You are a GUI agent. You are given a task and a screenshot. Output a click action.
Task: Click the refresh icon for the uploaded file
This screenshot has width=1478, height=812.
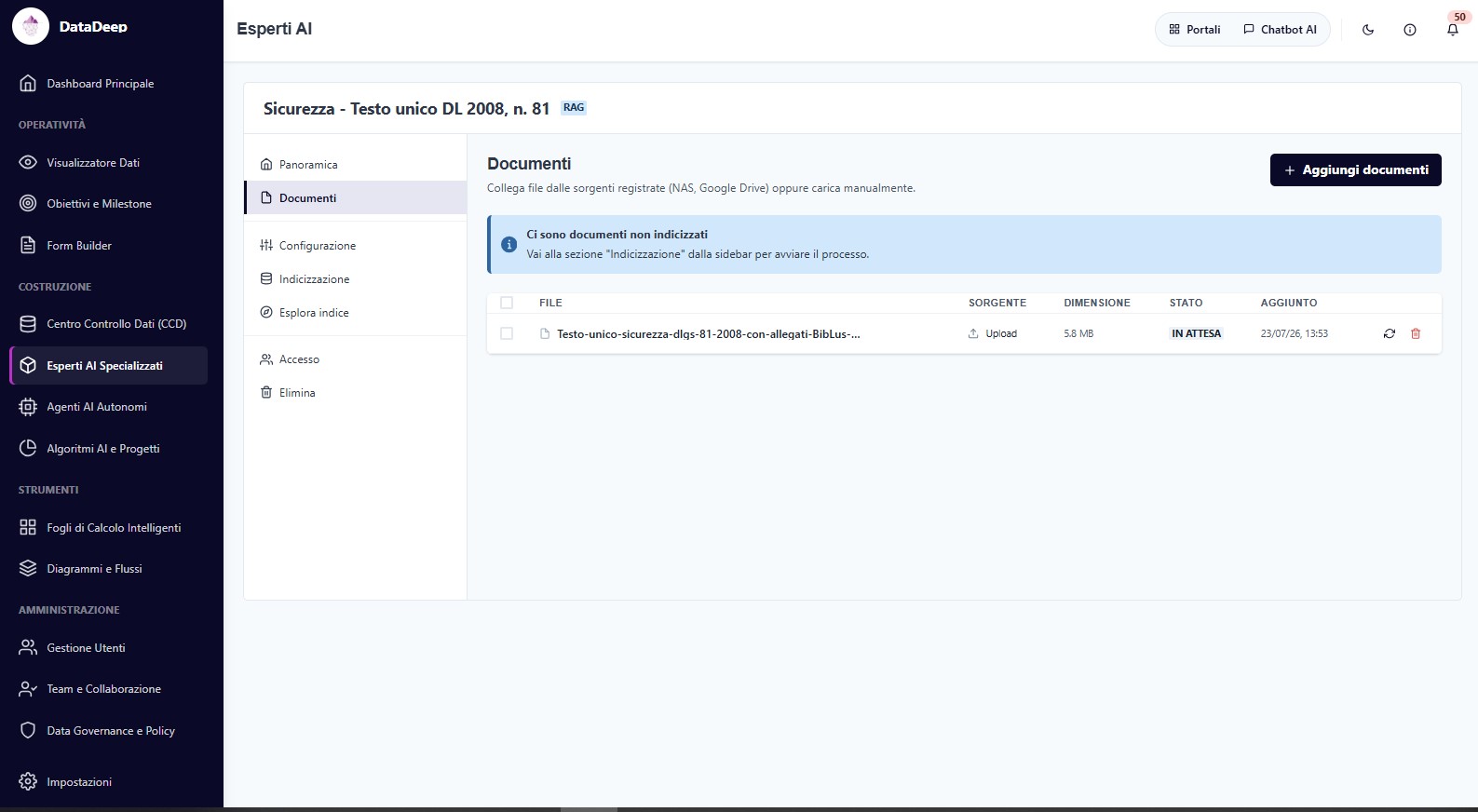pos(1390,333)
